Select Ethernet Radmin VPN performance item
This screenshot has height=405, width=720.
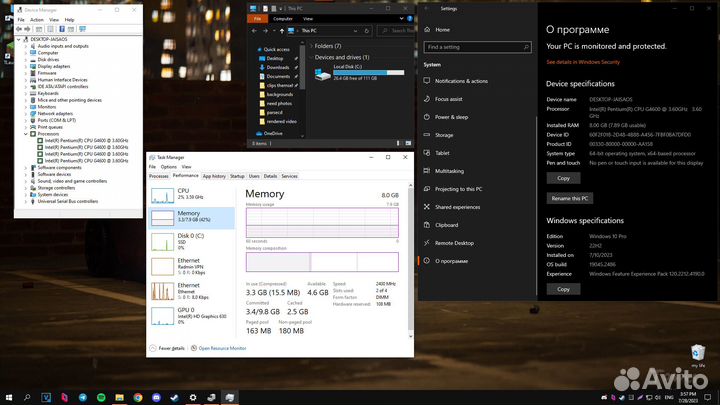point(191,266)
